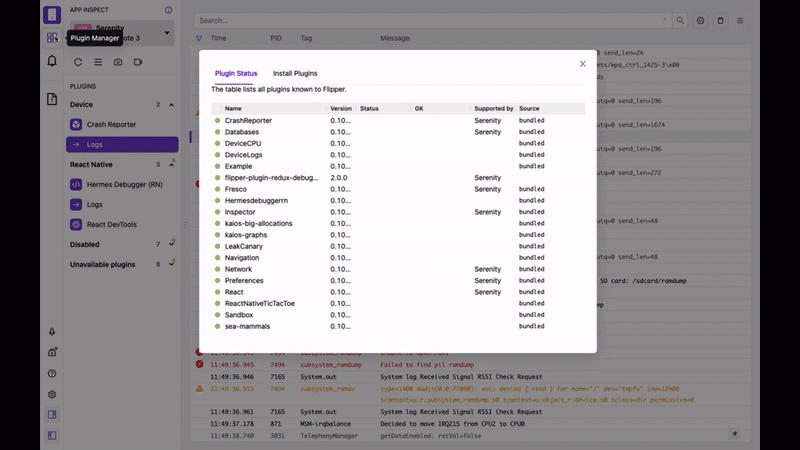Select the Databases plugin row

(x=398, y=132)
